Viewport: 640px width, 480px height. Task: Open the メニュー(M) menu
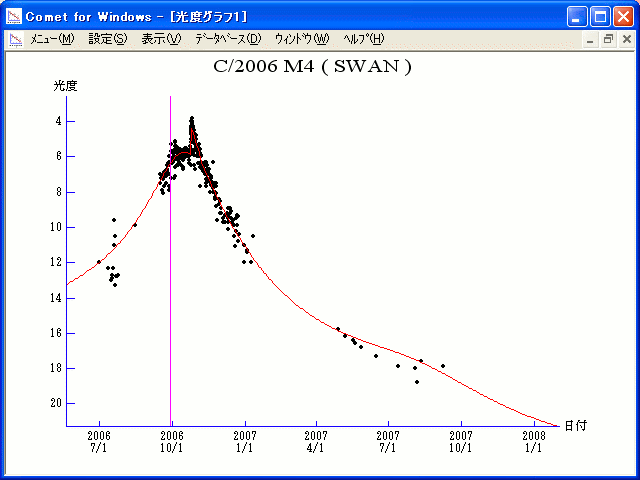pos(52,39)
